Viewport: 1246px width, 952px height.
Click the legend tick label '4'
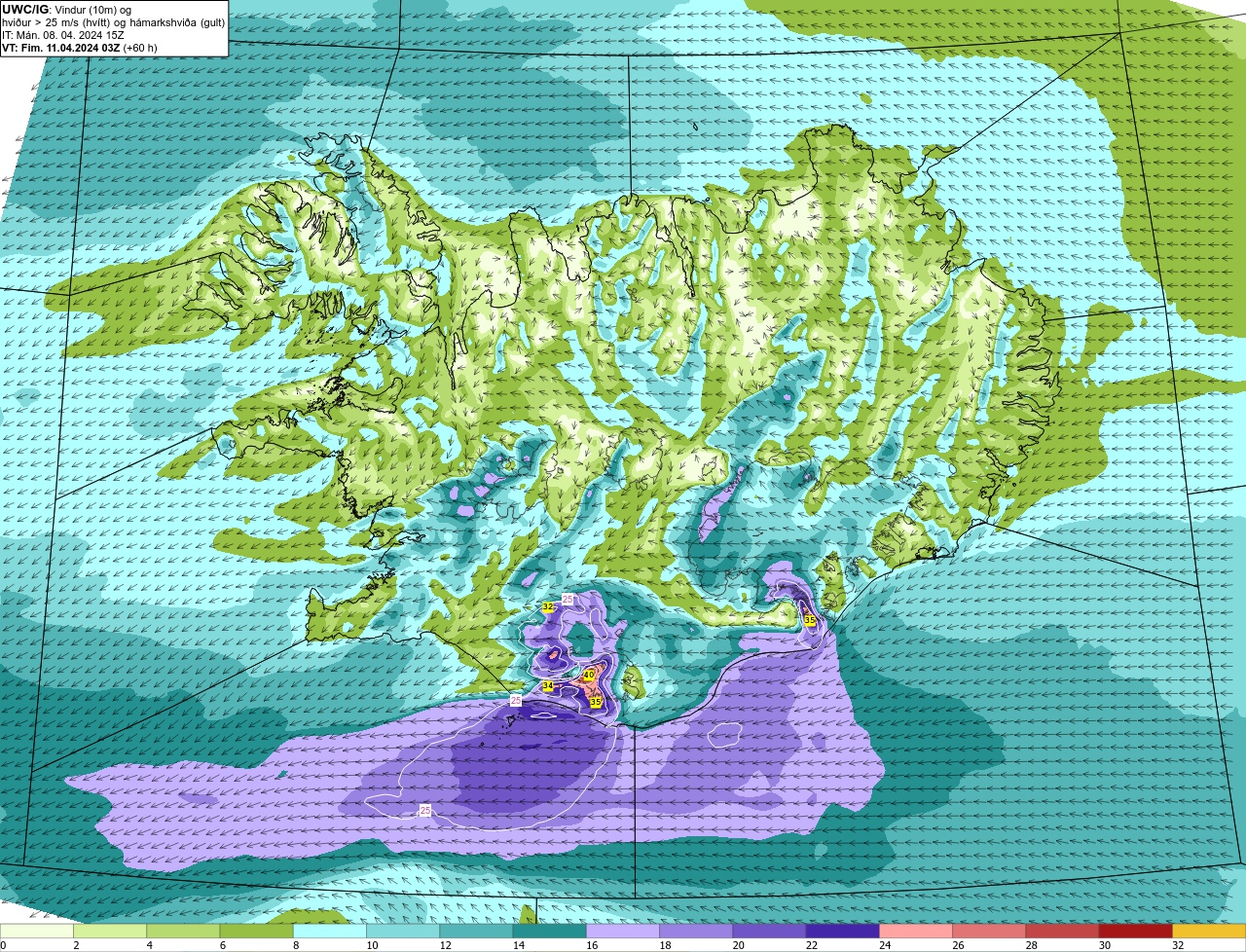[x=148, y=945]
